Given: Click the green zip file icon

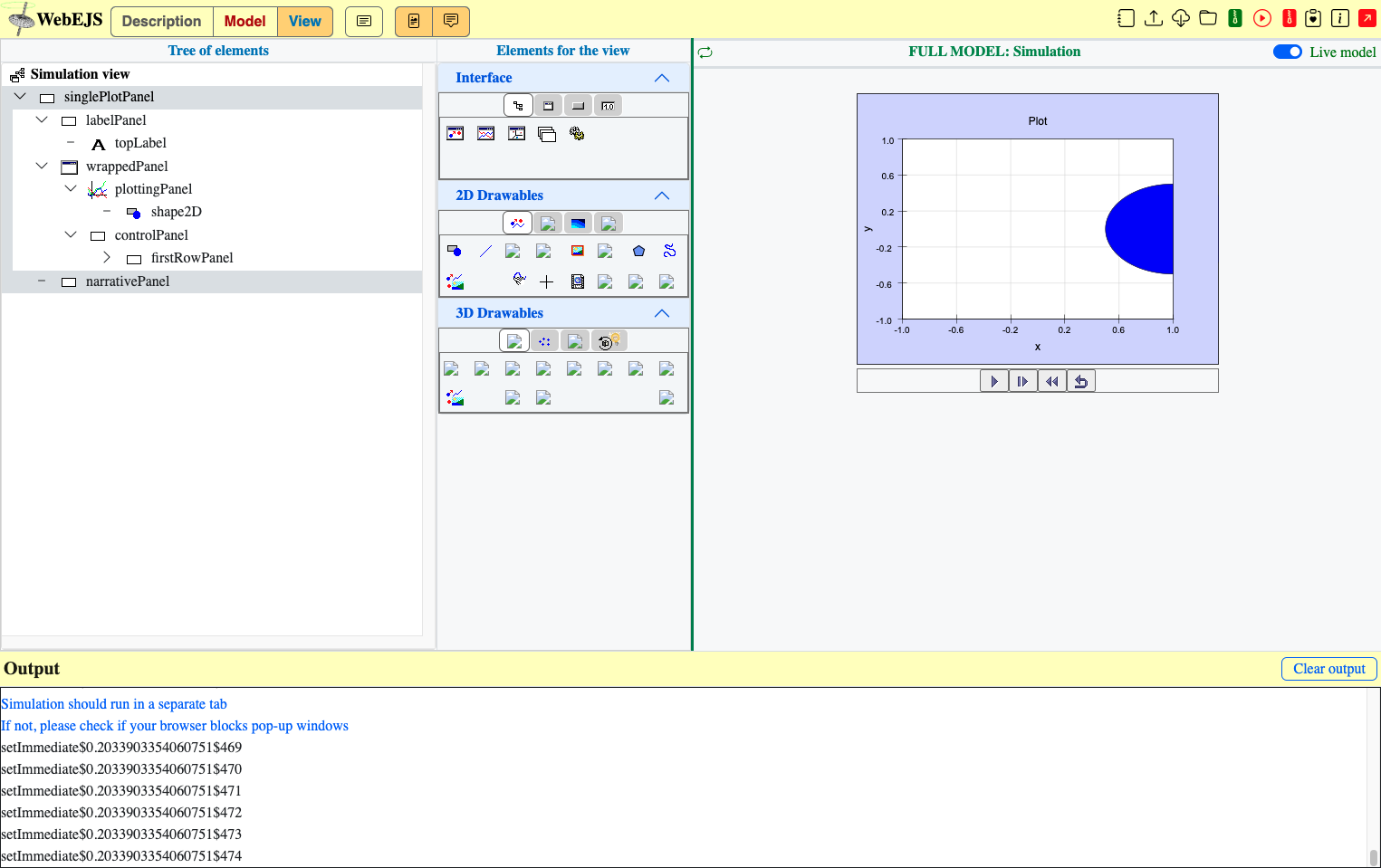Looking at the screenshot, I should (1234, 18).
